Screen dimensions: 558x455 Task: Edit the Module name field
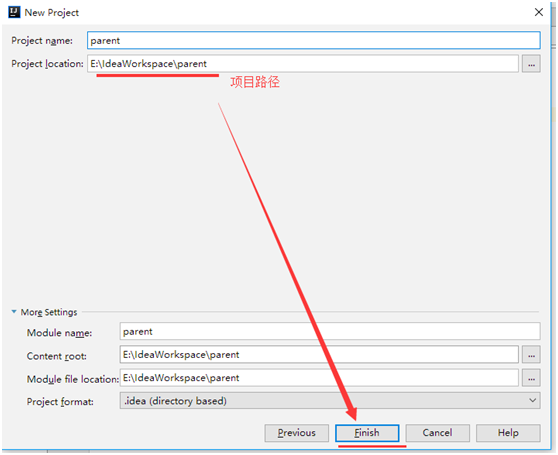[330, 332]
